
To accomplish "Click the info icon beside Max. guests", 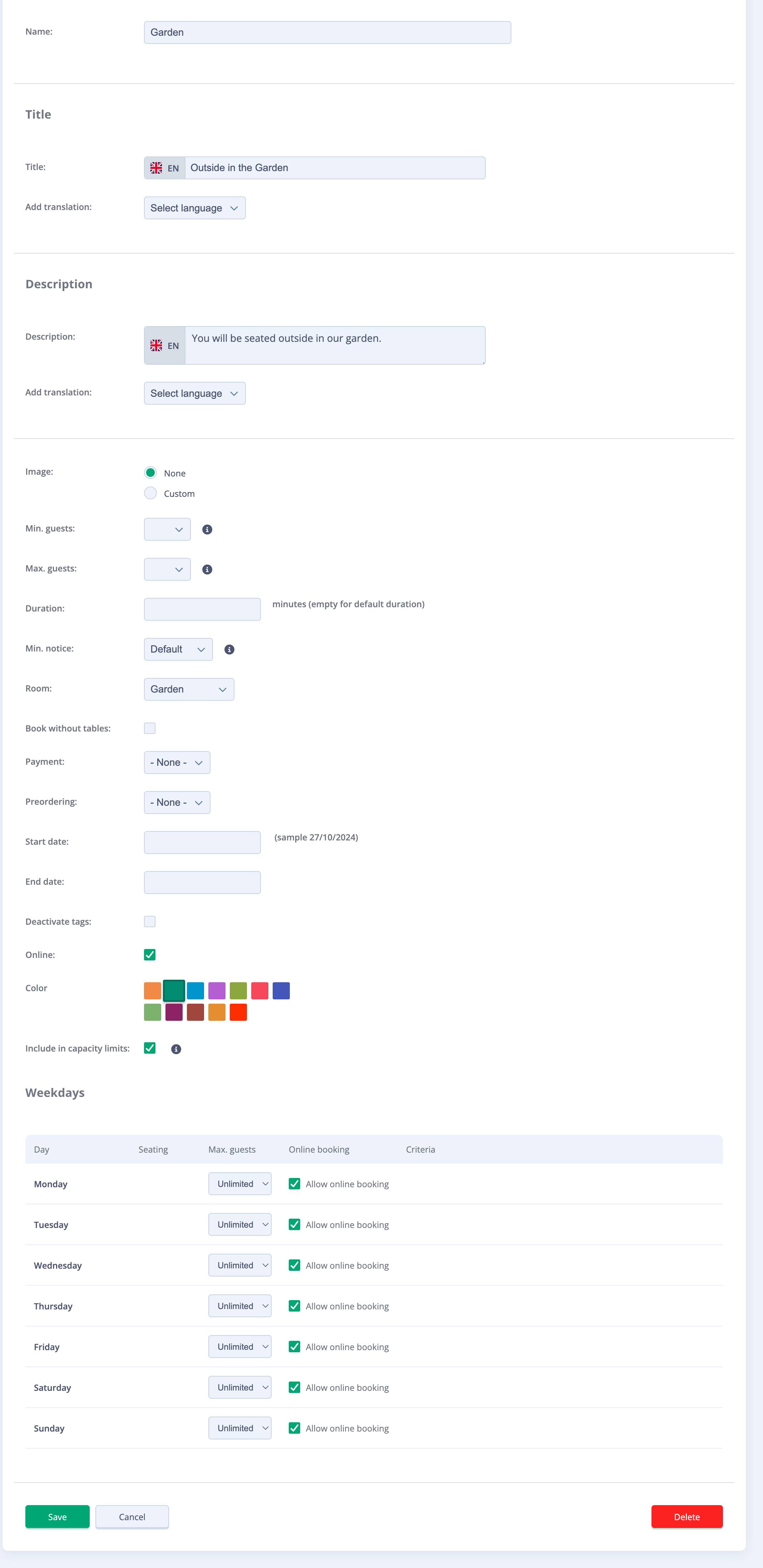I will [207, 569].
